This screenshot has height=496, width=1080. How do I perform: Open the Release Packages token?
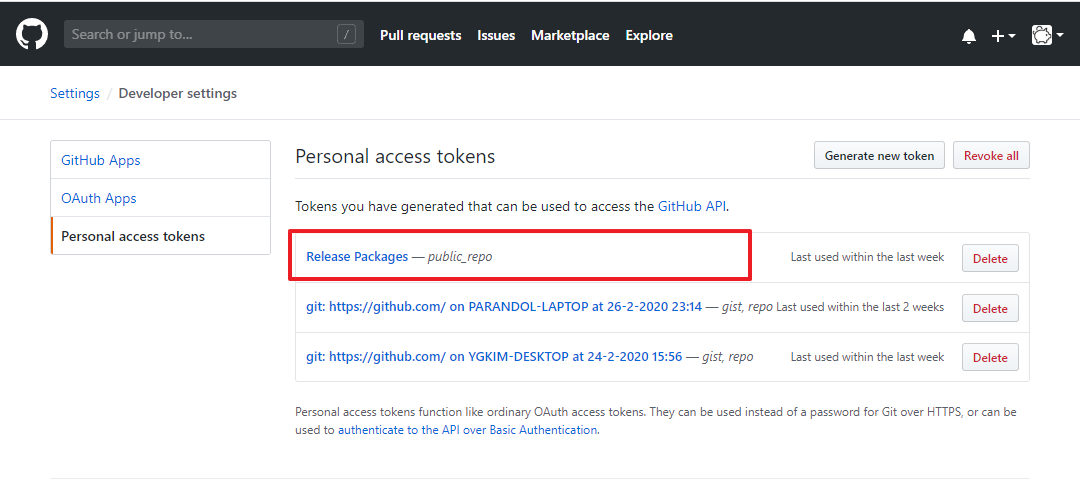coord(357,256)
